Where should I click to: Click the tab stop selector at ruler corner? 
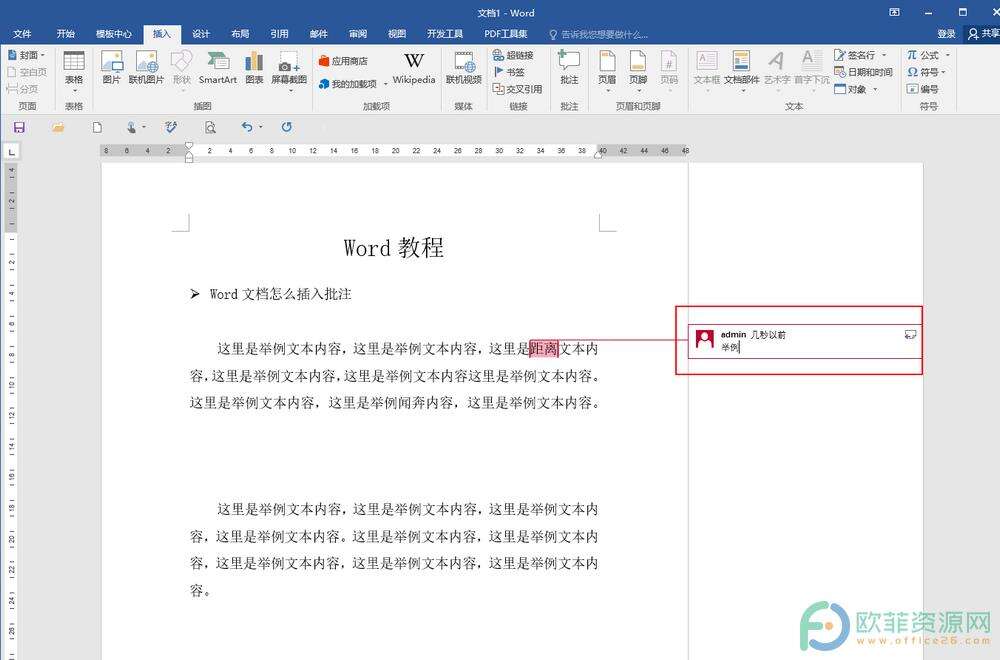tap(11, 151)
